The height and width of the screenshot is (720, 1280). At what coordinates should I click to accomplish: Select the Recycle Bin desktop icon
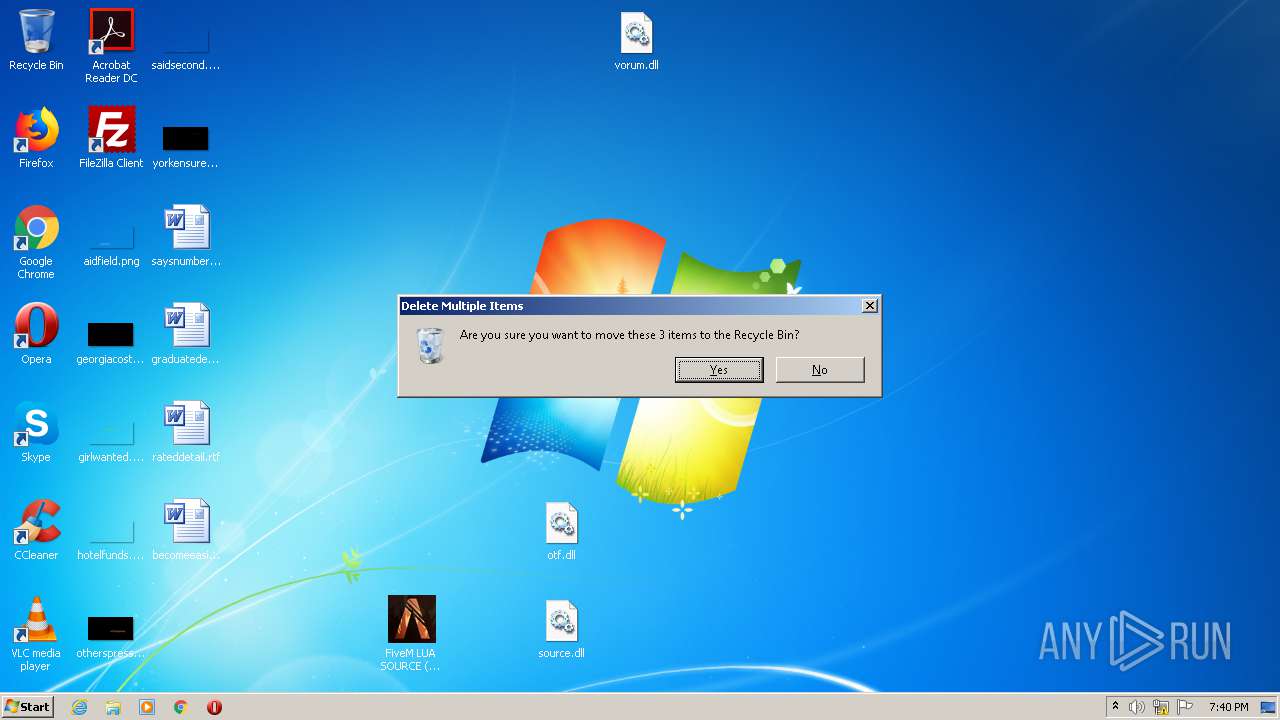[36, 40]
